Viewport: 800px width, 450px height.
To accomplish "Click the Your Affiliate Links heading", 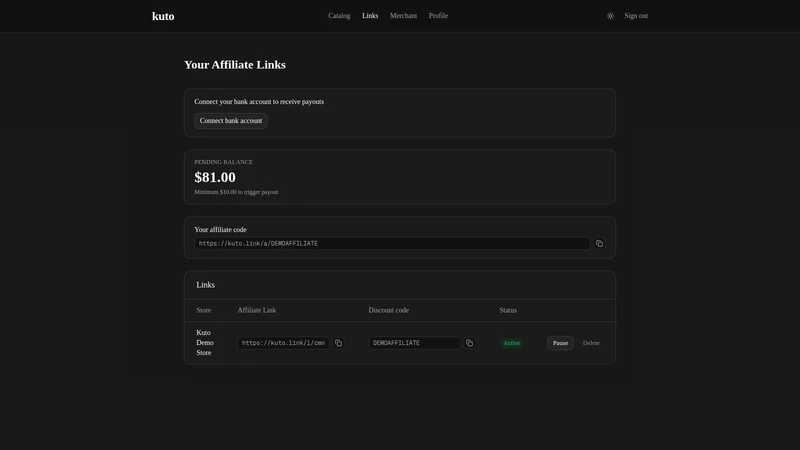I will 235,65.
